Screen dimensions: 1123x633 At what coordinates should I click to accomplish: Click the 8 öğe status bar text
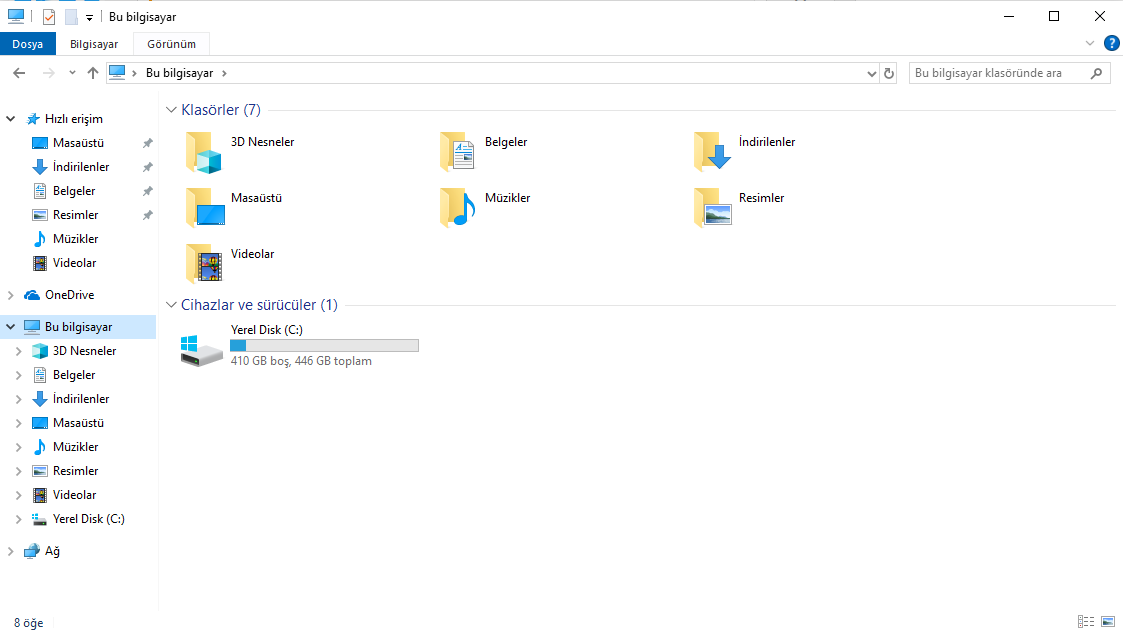[29, 623]
